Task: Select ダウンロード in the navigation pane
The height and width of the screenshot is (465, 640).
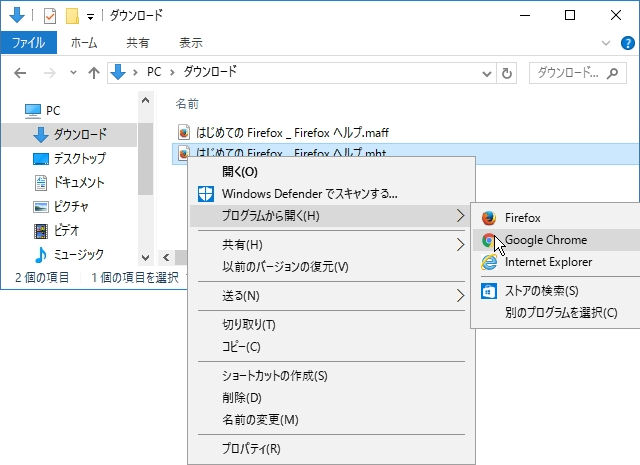Action: pos(69,134)
